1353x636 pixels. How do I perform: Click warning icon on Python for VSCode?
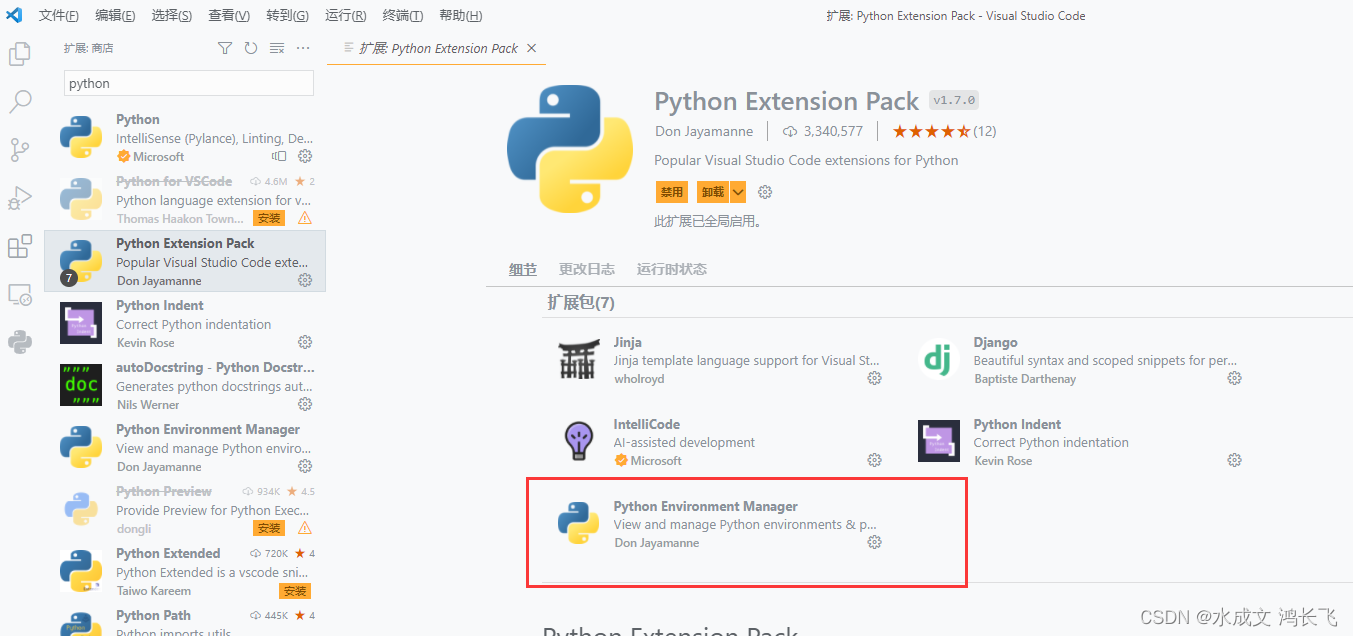tap(305, 218)
